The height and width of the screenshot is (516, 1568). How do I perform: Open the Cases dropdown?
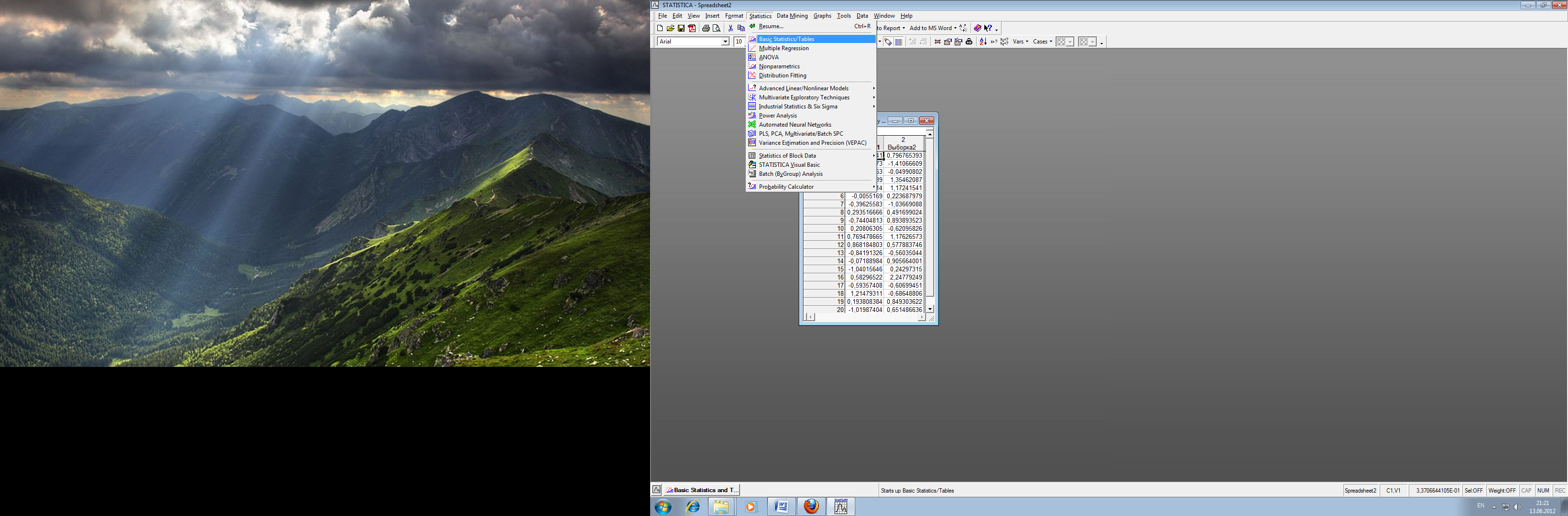click(1042, 42)
